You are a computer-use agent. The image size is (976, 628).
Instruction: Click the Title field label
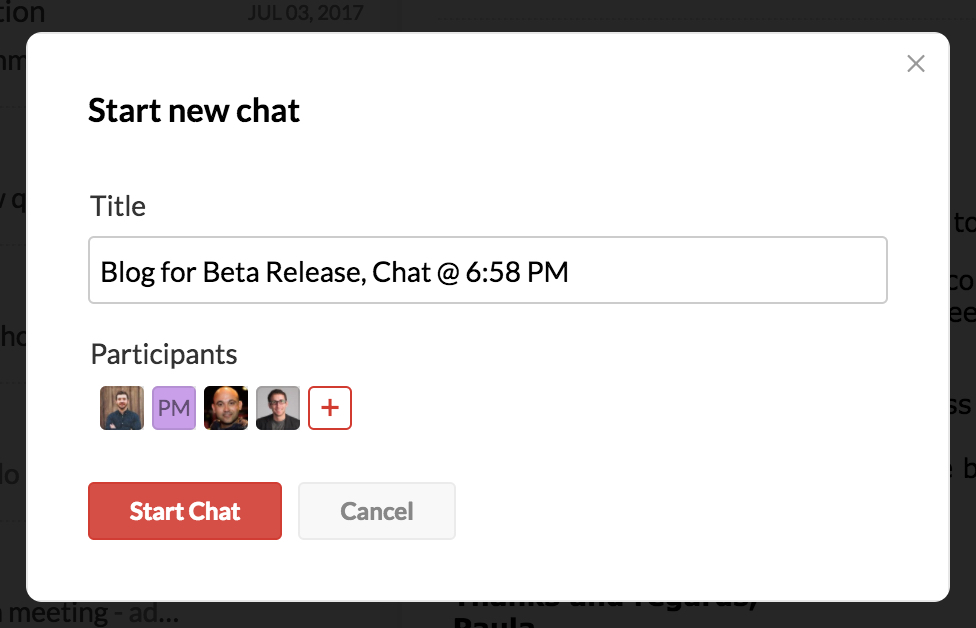click(x=118, y=206)
